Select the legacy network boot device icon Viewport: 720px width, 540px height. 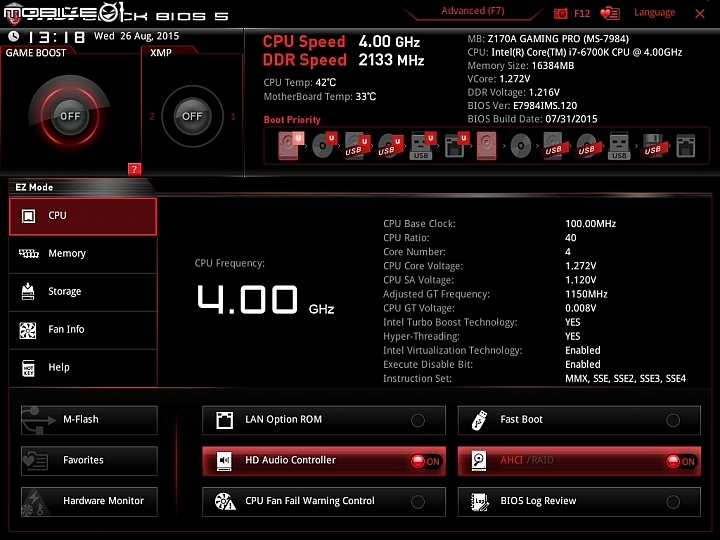(686, 146)
